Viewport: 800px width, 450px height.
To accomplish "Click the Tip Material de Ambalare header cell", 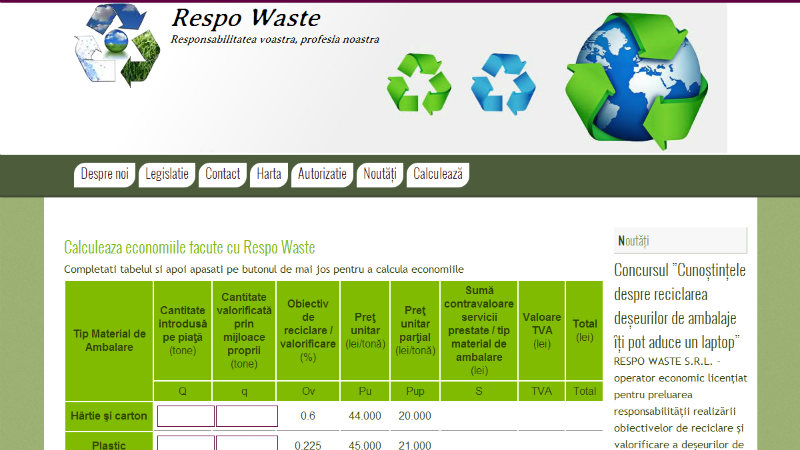I will coord(110,340).
